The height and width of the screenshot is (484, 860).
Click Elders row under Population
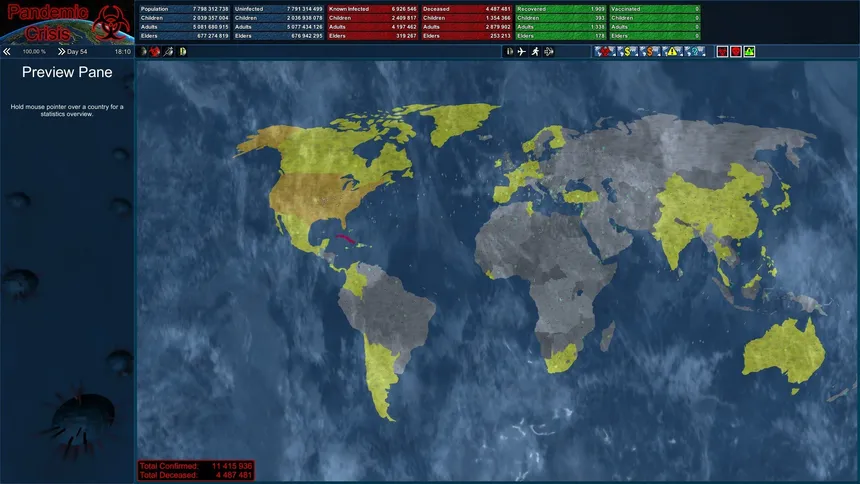point(184,36)
